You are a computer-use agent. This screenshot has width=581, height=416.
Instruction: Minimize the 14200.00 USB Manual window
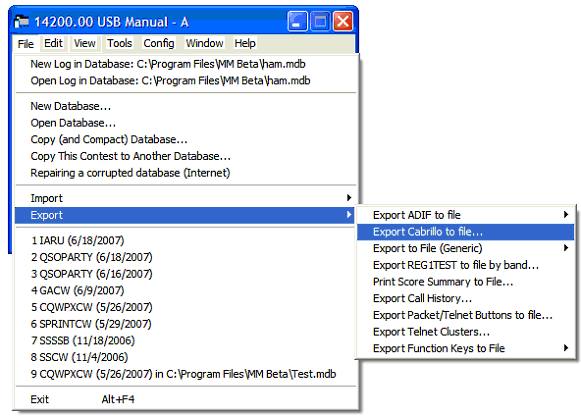pos(297,21)
